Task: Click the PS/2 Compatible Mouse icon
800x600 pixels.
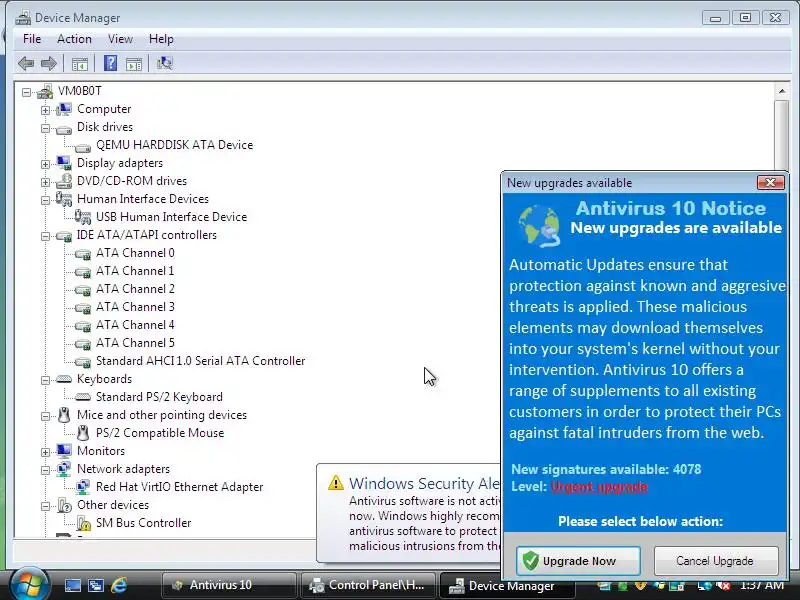Action: [83, 433]
